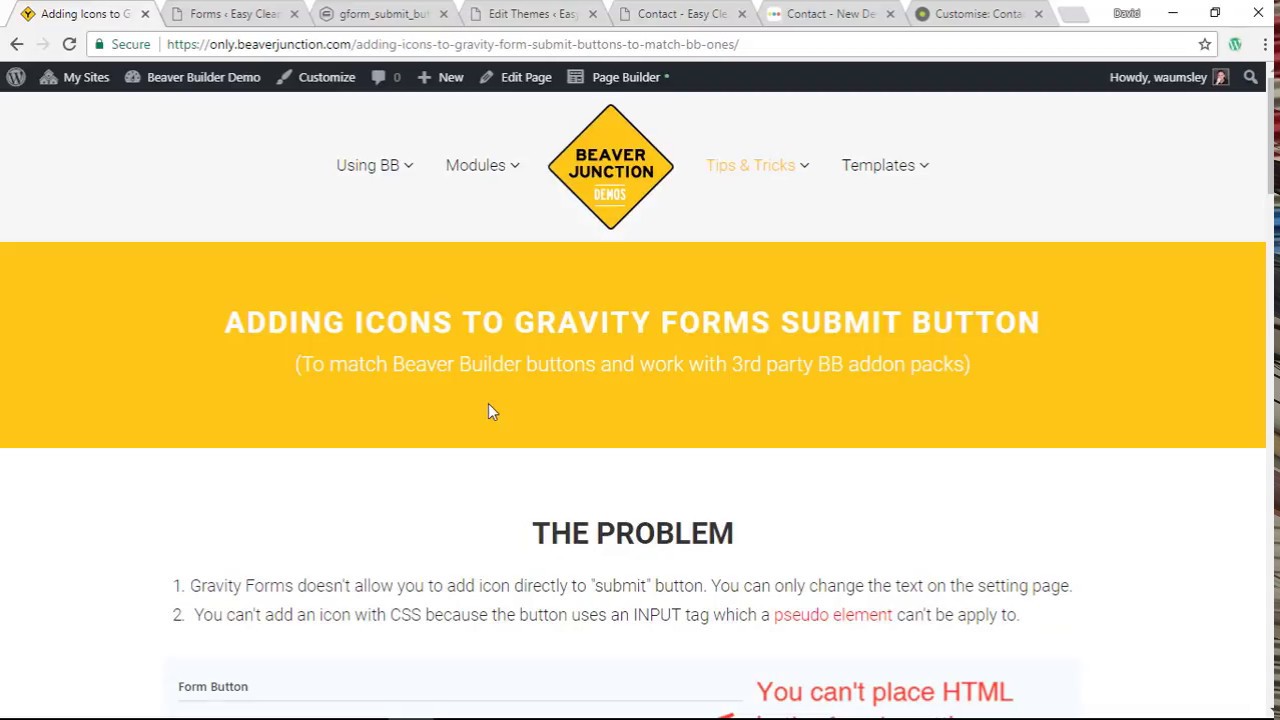Click the David profile button in title bar
Screen dimensions: 1280x720
(1127, 13)
